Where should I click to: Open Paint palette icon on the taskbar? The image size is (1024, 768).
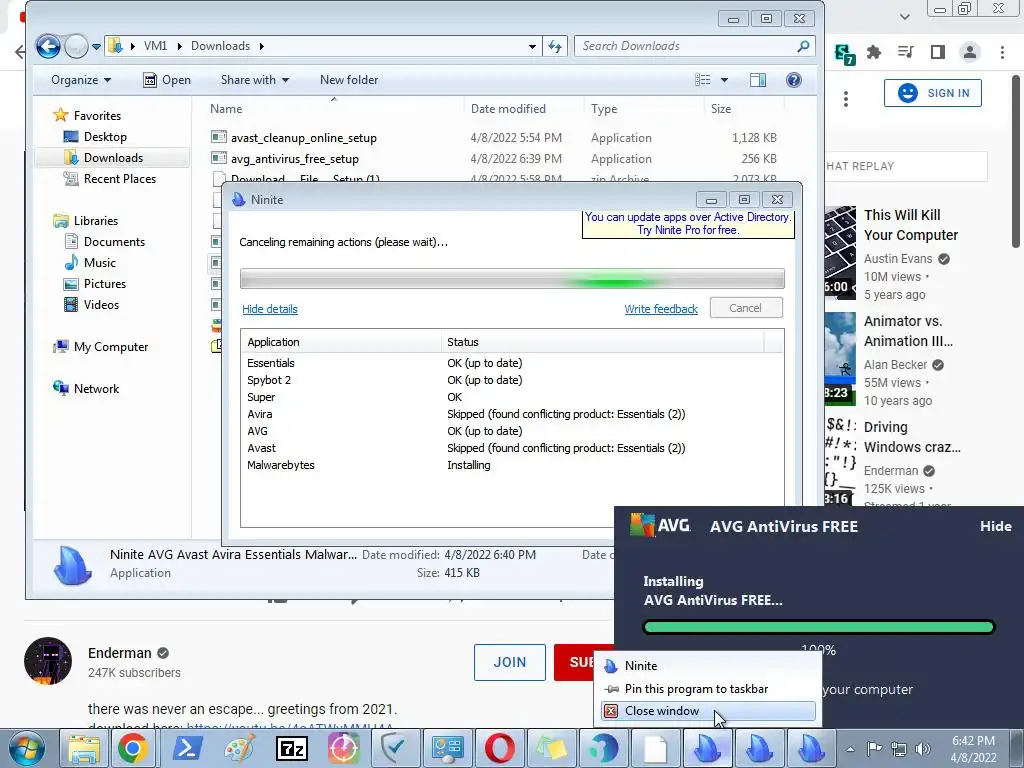(239, 748)
